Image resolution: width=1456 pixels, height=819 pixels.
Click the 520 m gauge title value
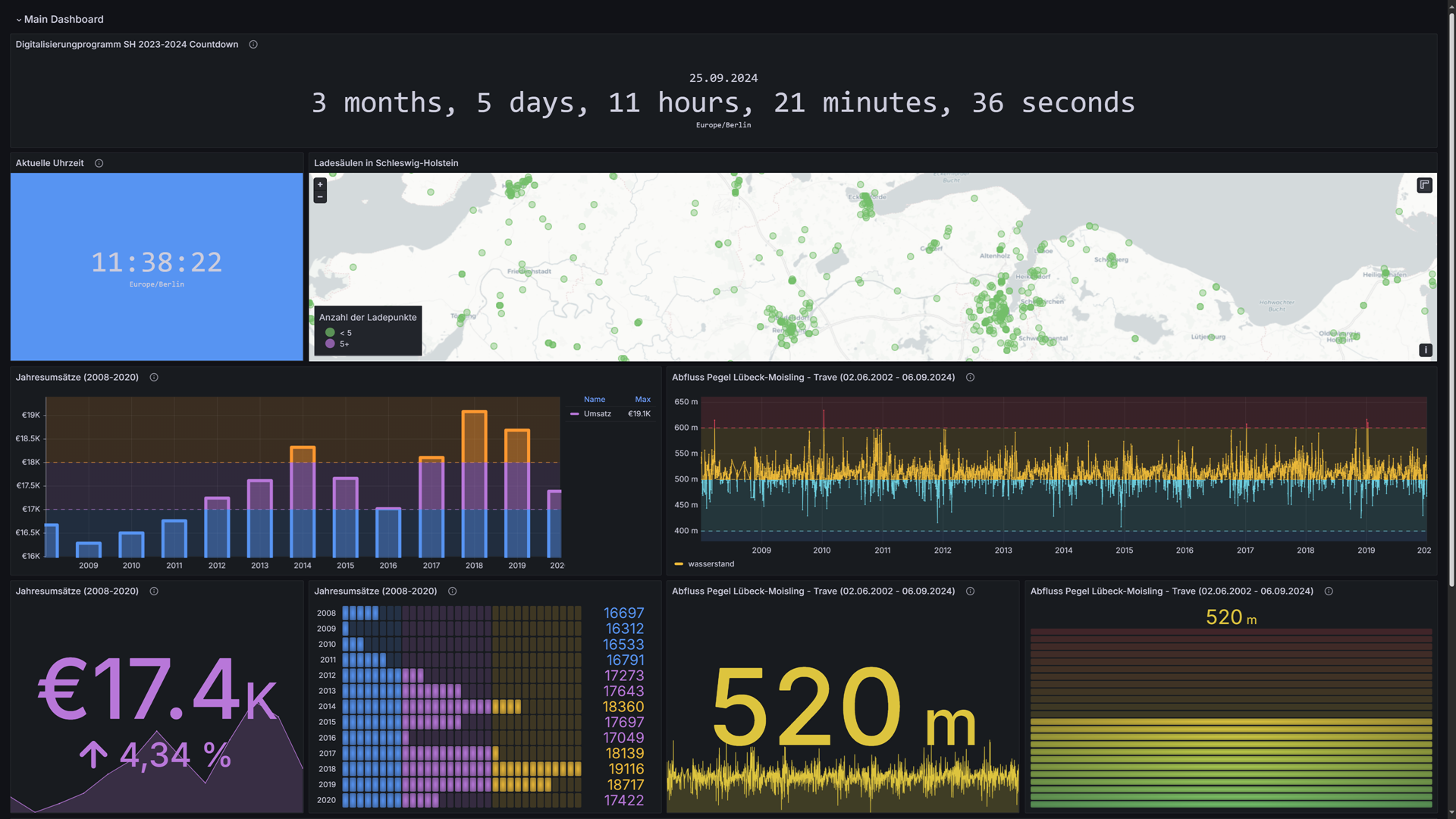click(1231, 617)
